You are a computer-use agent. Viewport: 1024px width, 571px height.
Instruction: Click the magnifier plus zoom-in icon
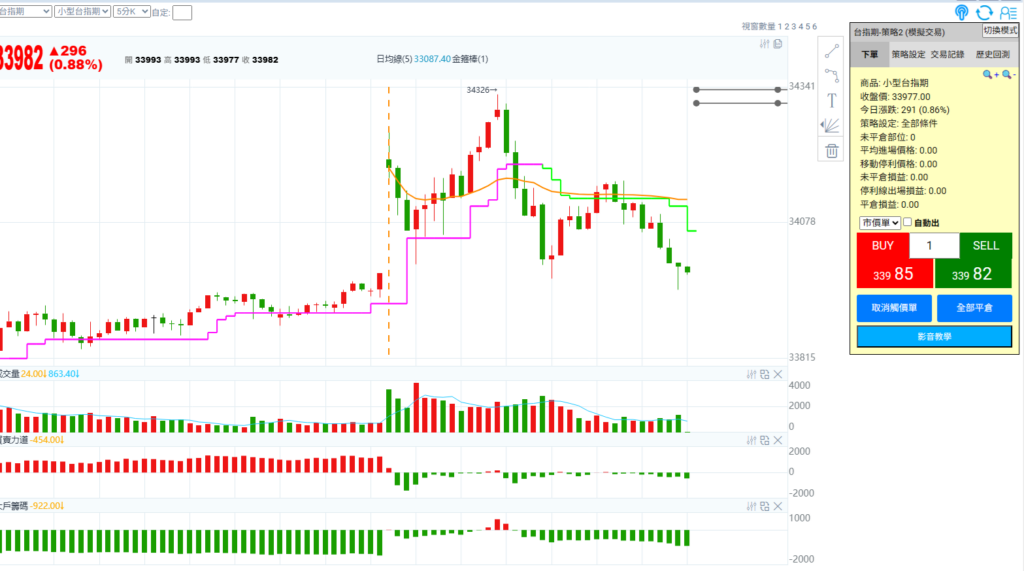tap(990, 74)
